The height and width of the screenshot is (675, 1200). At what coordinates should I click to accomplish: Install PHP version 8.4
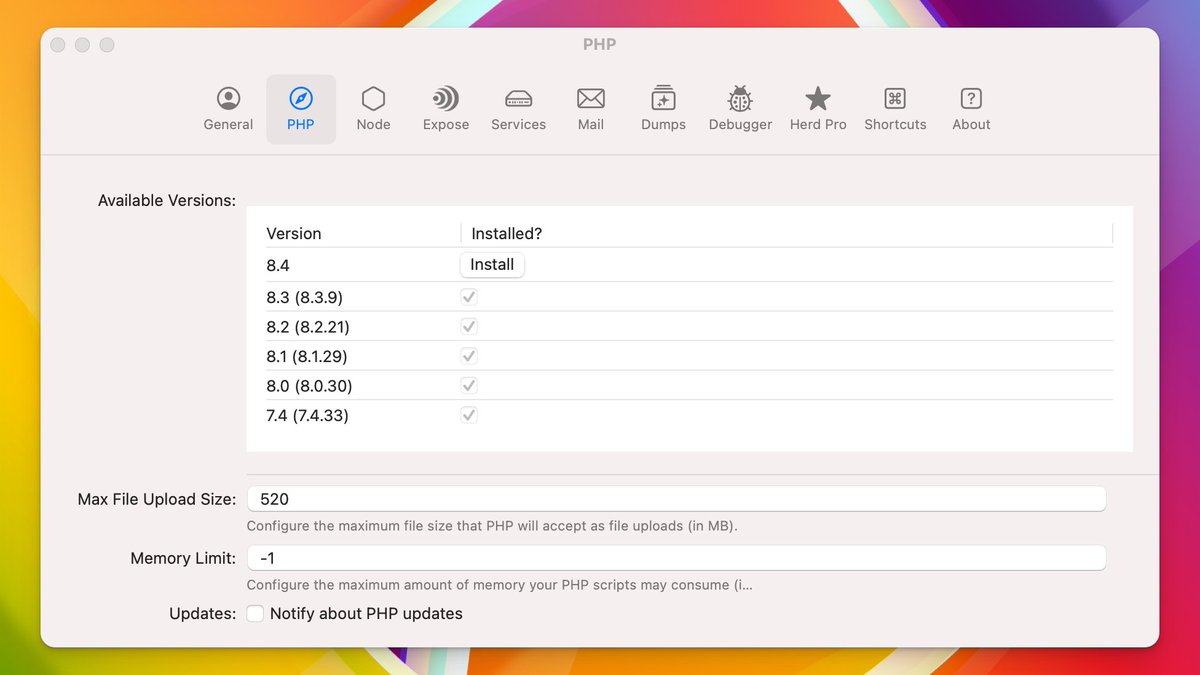click(492, 265)
